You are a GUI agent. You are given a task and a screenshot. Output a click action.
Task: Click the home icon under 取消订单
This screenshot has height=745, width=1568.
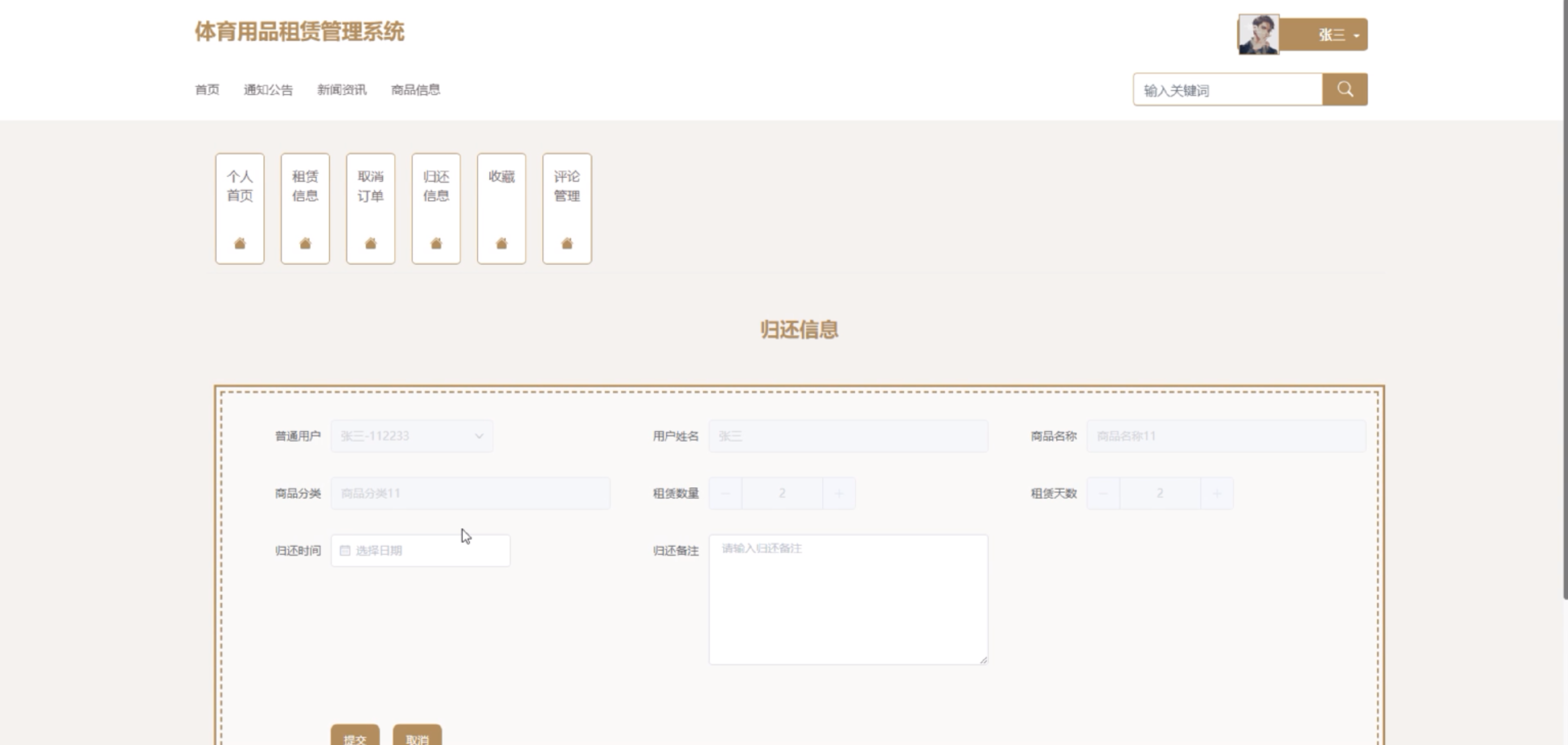[x=371, y=244]
